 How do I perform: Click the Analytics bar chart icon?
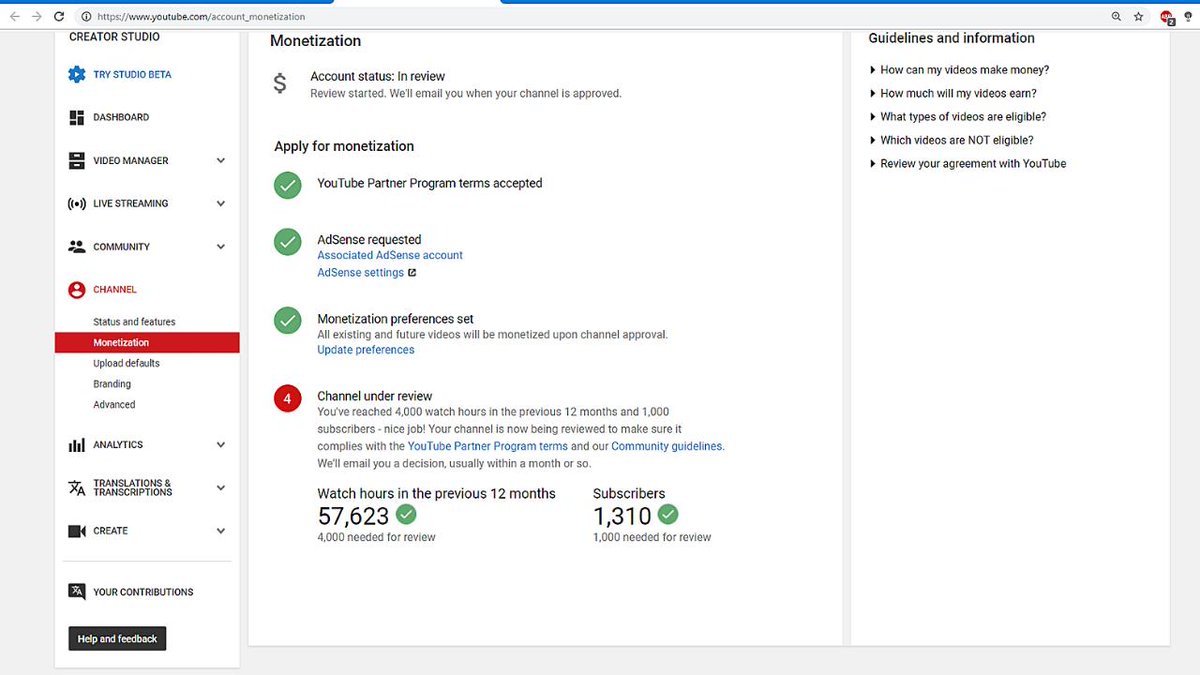tap(77, 445)
